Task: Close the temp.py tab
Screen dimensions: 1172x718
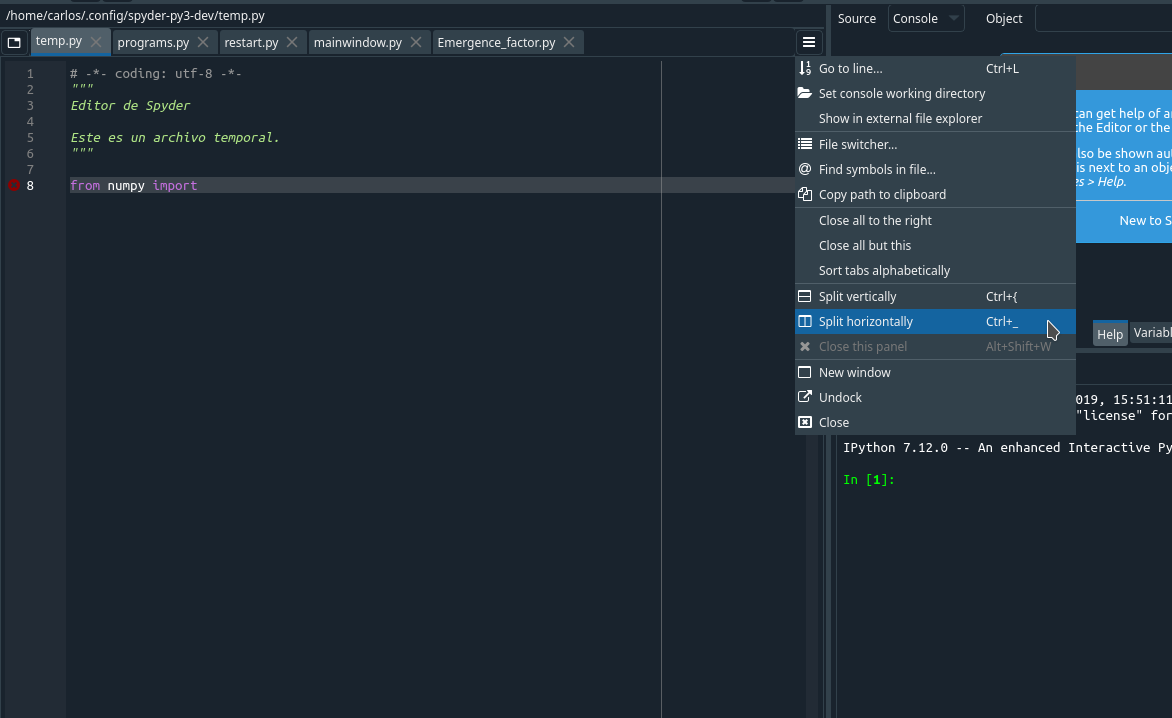Action: coord(96,42)
